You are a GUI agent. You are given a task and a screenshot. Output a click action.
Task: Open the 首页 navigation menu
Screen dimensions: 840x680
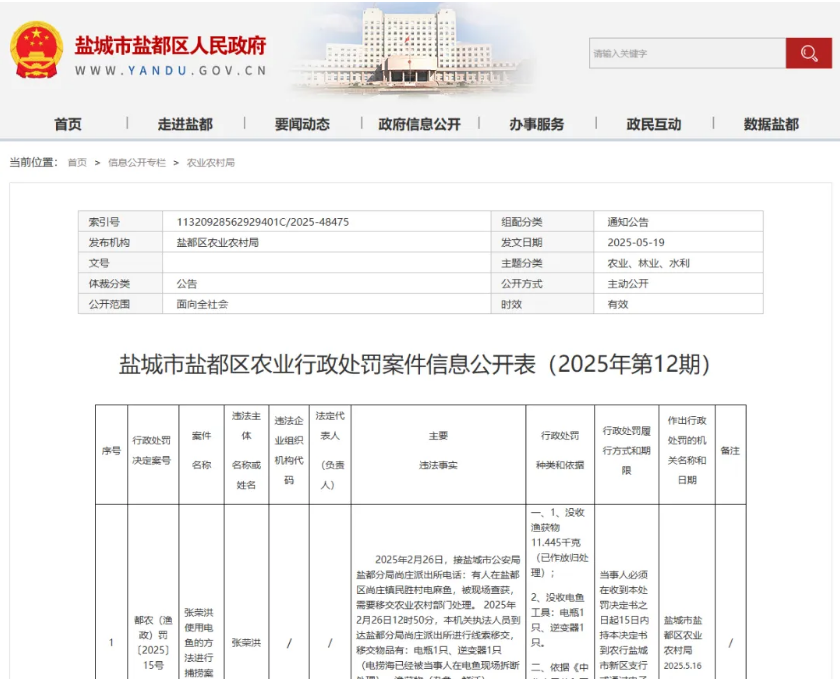coord(68,124)
